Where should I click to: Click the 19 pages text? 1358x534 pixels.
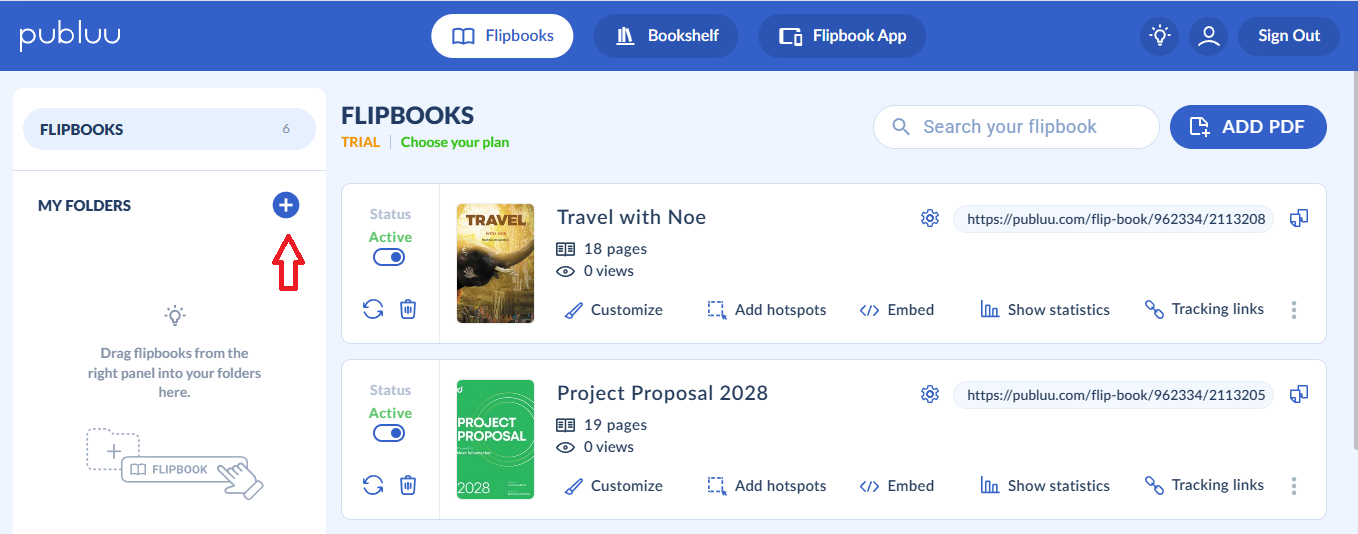(x=615, y=424)
